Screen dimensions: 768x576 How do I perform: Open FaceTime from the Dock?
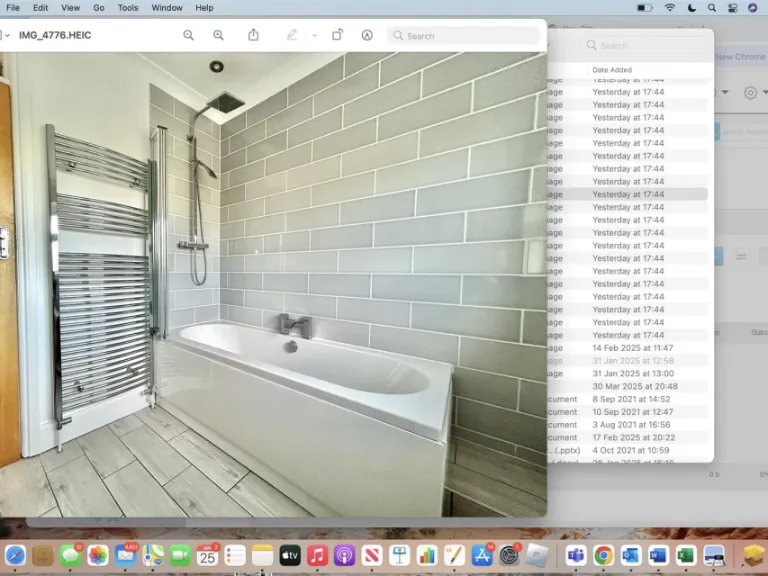(180, 555)
